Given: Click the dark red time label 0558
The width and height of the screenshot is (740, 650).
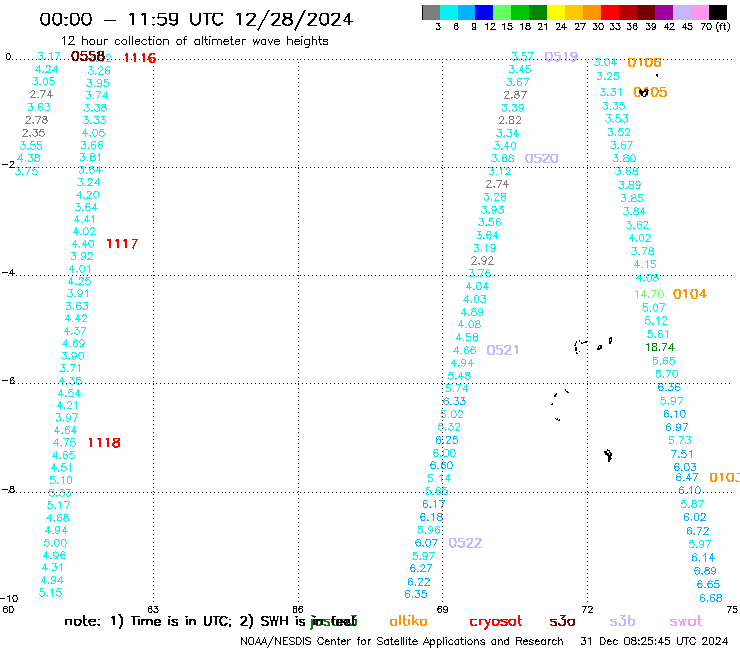Looking at the screenshot, I should coord(87,56).
